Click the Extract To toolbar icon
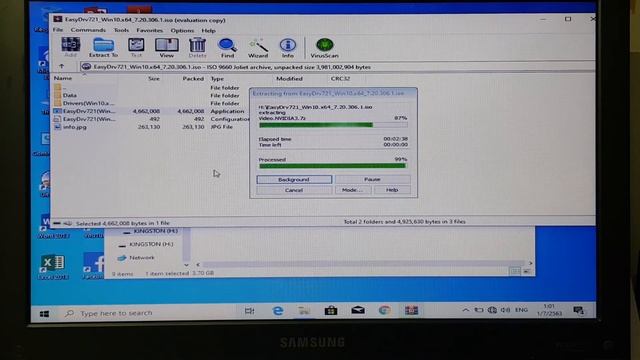Viewport: 640px width, 360px height. [103, 47]
